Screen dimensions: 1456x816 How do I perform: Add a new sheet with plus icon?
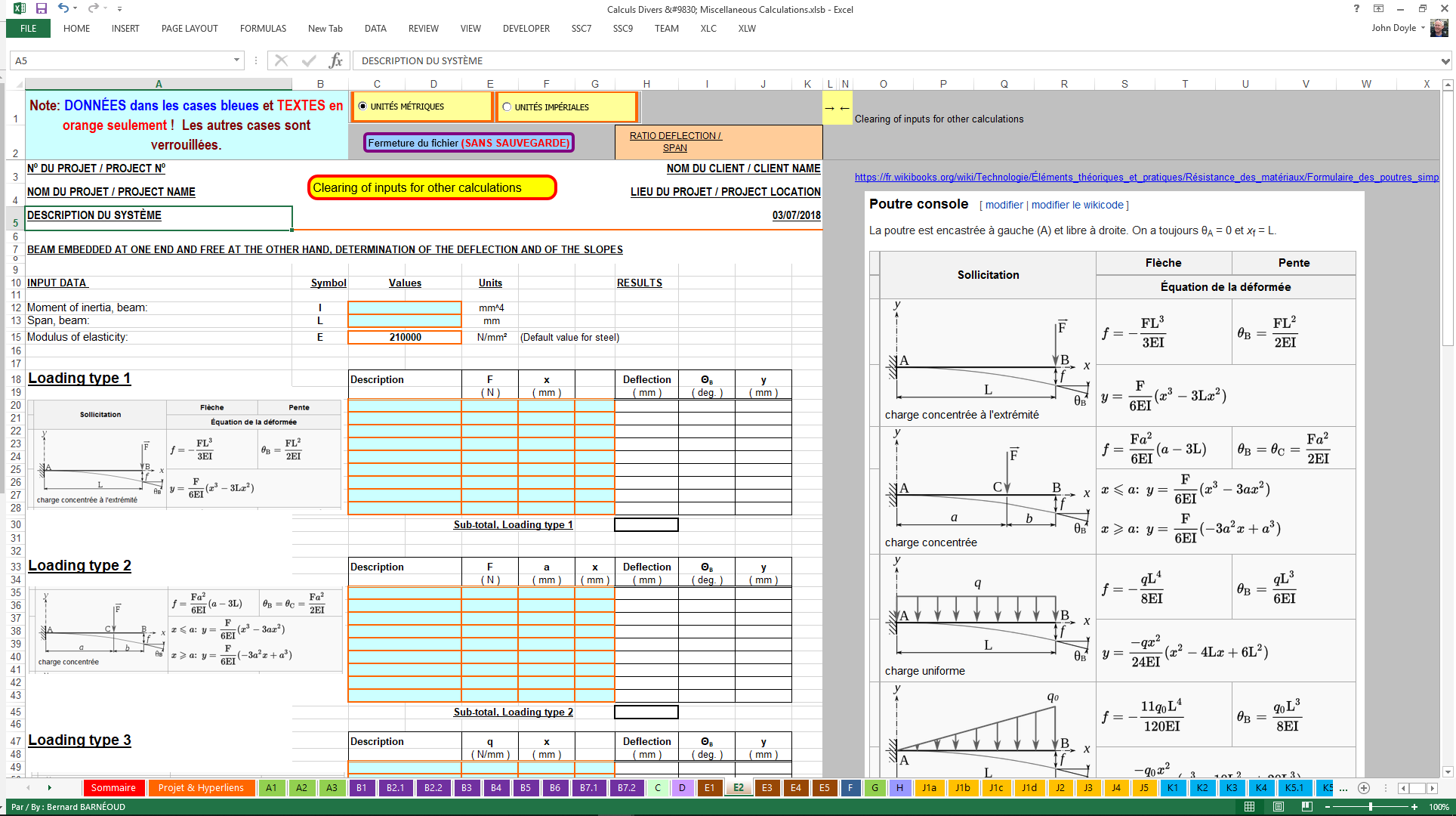pyautogui.click(x=1364, y=788)
